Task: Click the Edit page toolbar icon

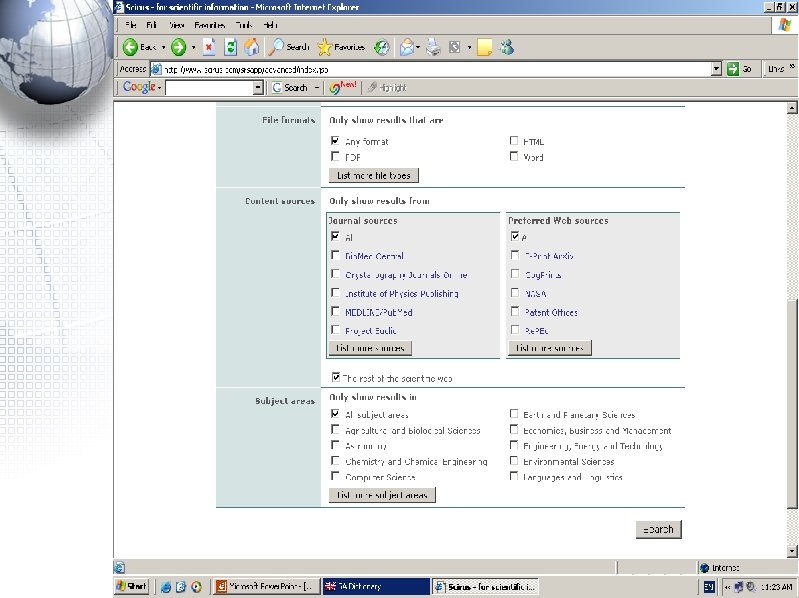Action: pyautogui.click(x=454, y=47)
